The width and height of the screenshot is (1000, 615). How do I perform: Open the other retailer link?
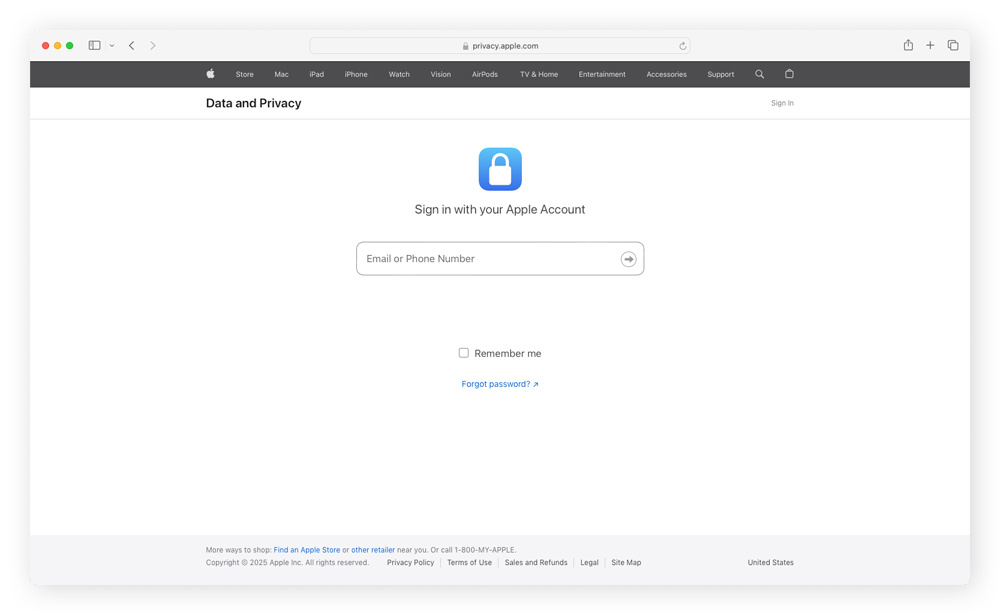(x=373, y=550)
